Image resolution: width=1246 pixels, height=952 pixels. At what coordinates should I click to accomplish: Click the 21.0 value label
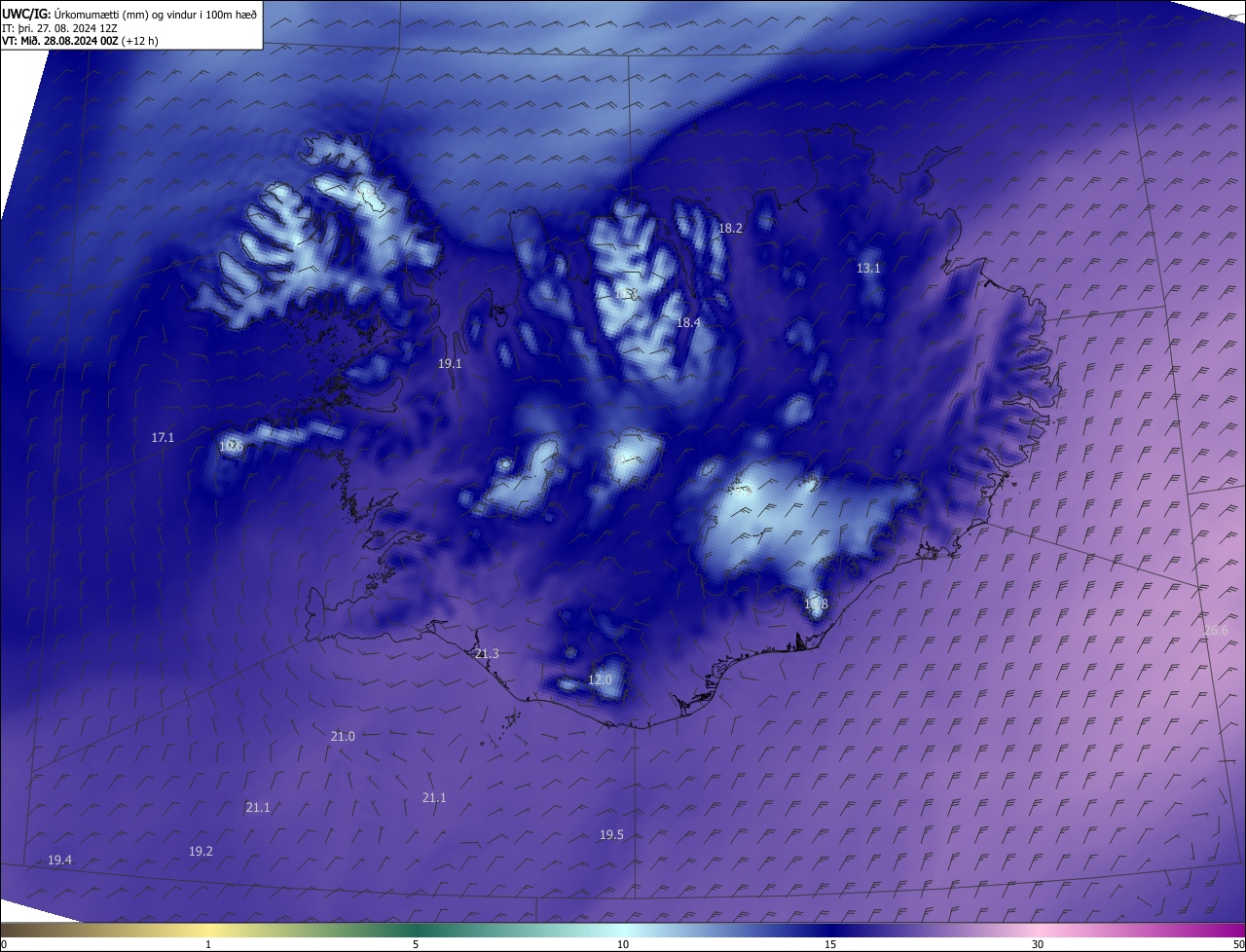pyautogui.click(x=343, y=736)
